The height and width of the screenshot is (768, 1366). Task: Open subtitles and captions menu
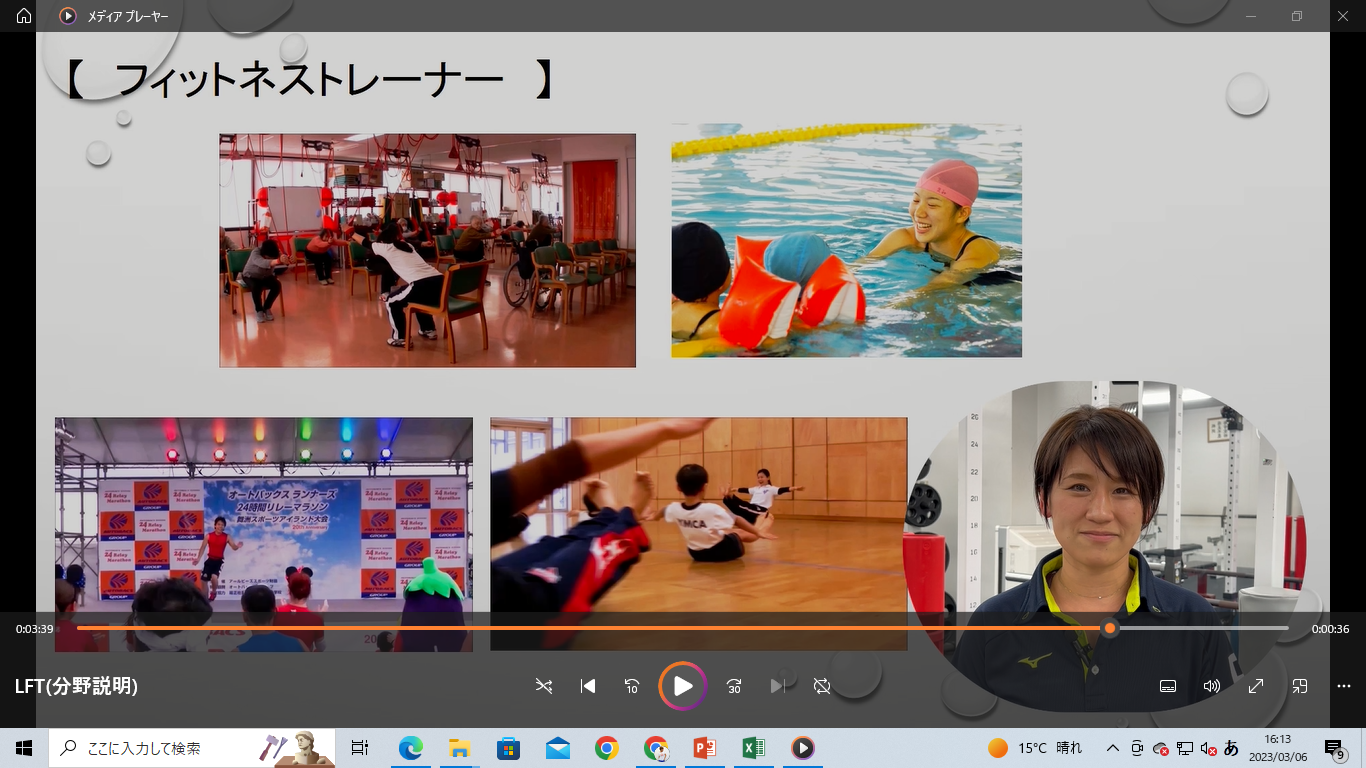[x=1167, y=686]
